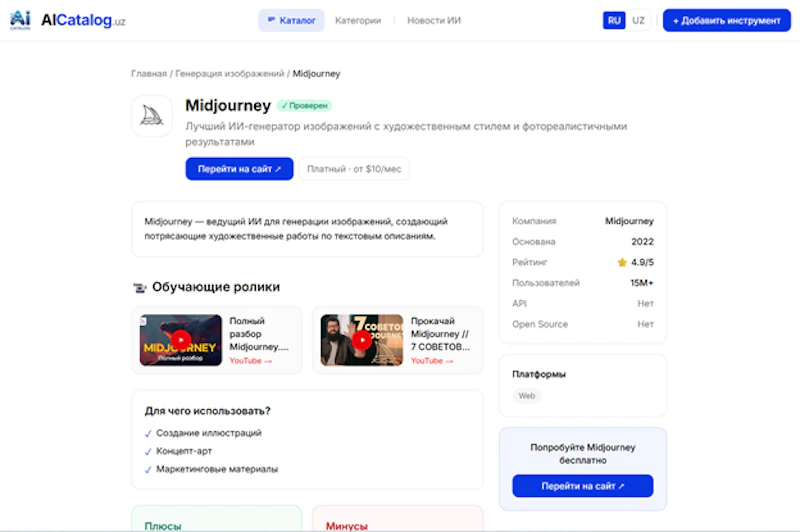Click the 15M+ users value

click(x=642, y=283)
